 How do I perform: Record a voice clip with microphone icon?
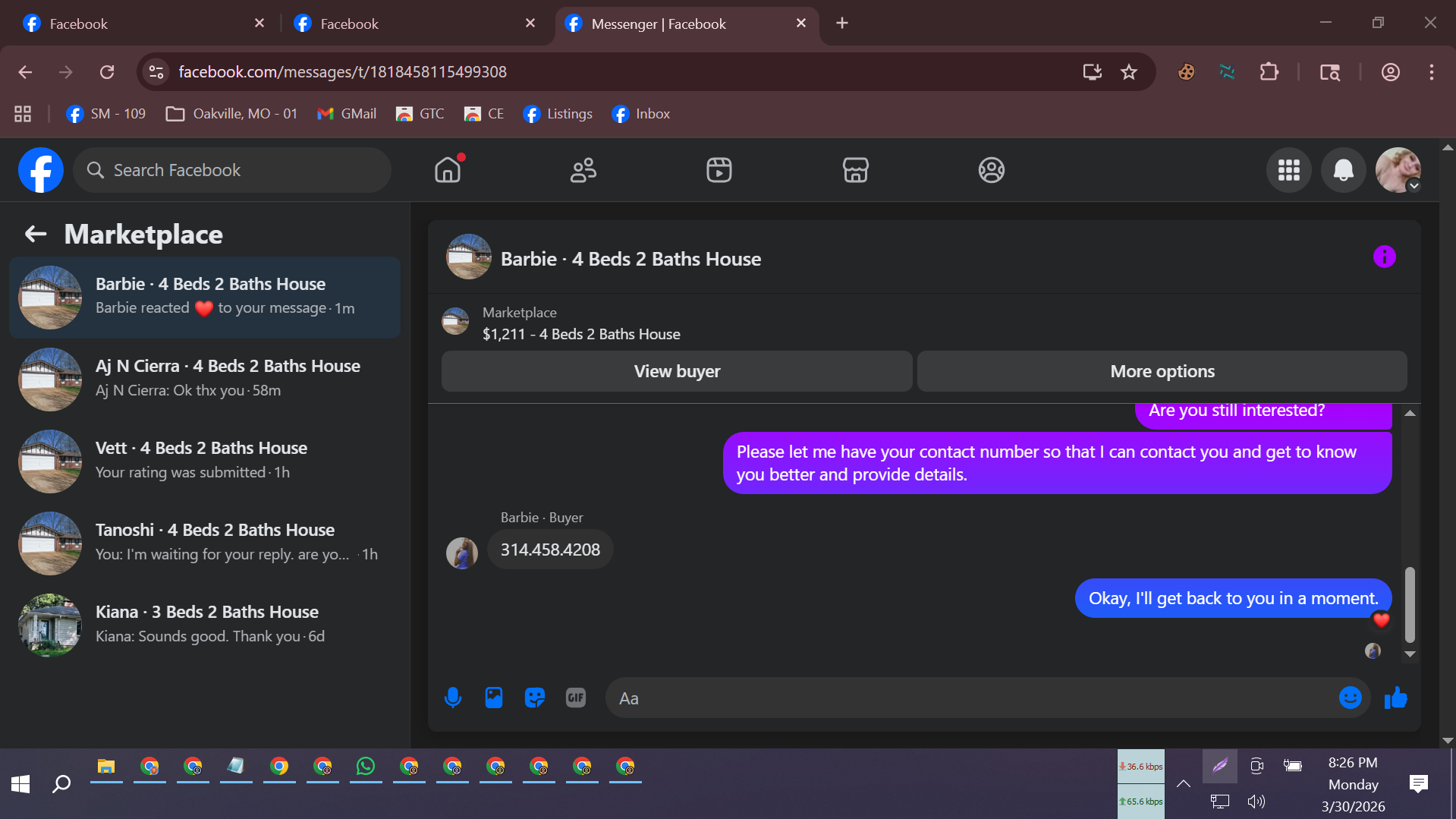coord(453,698)
